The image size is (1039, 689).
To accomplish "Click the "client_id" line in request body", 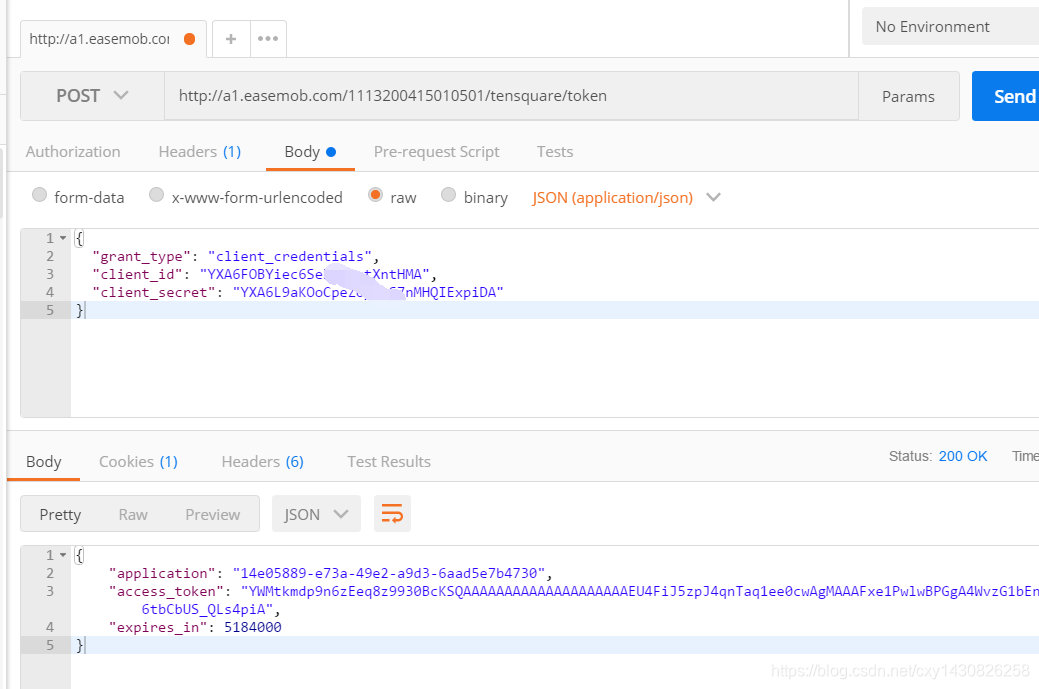I will (x=265, y=274).
